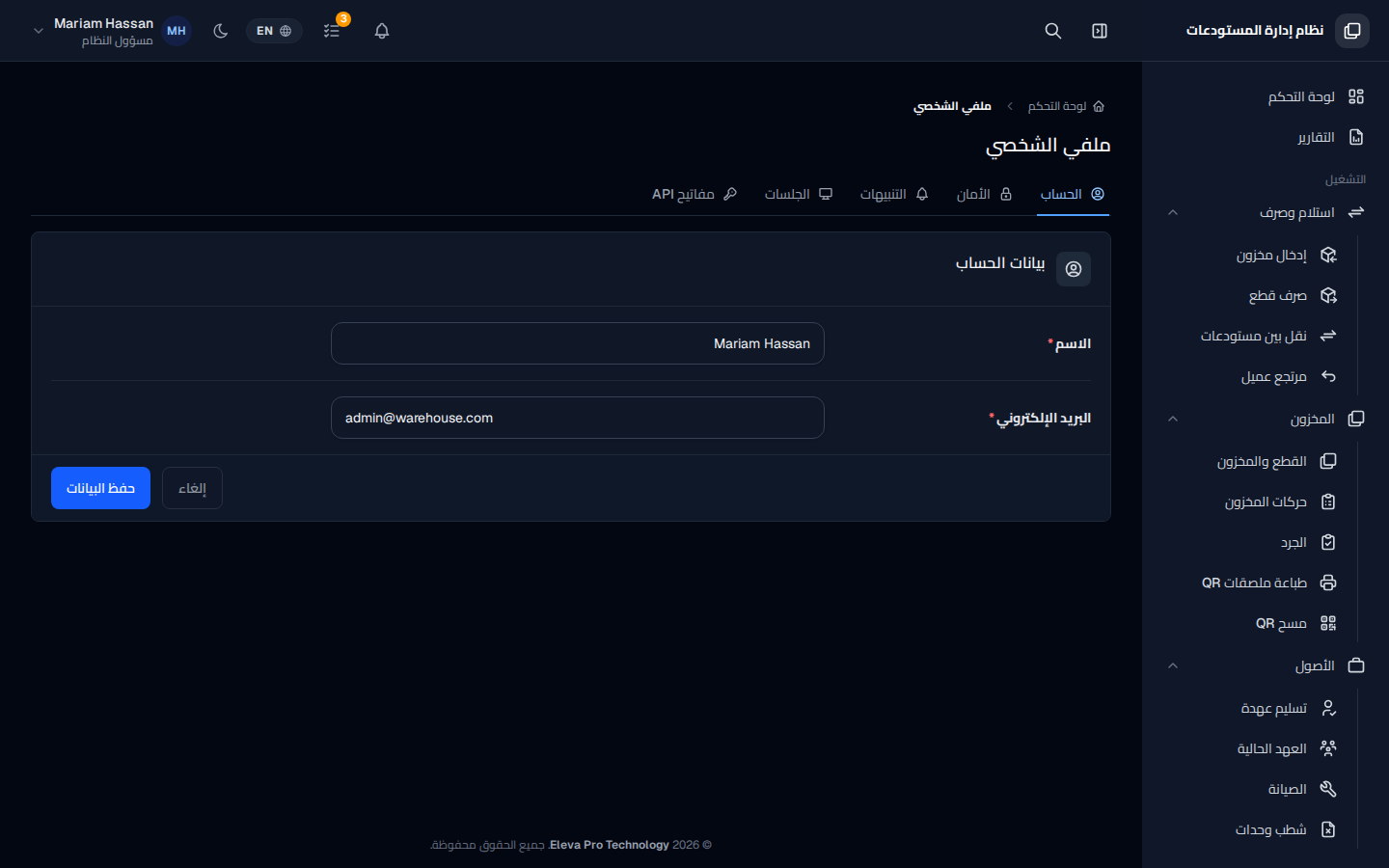Open العهد الحالية current custodies
Viewport: 1389px width, 868px height.
coord(1252,748)
